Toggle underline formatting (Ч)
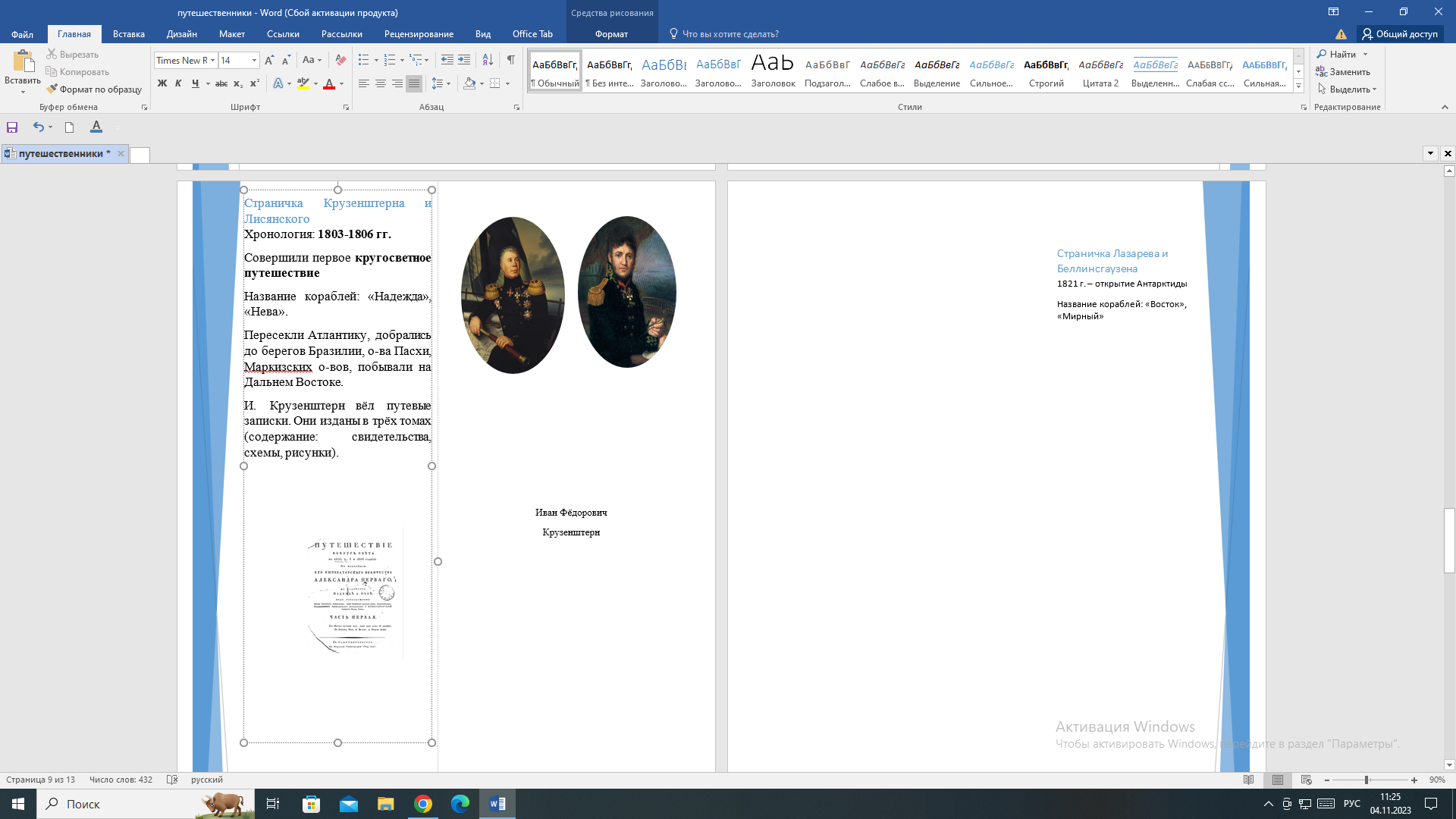Image resolution: width=1456 pixels, height=819 pixels. click(x=195, y=83)
